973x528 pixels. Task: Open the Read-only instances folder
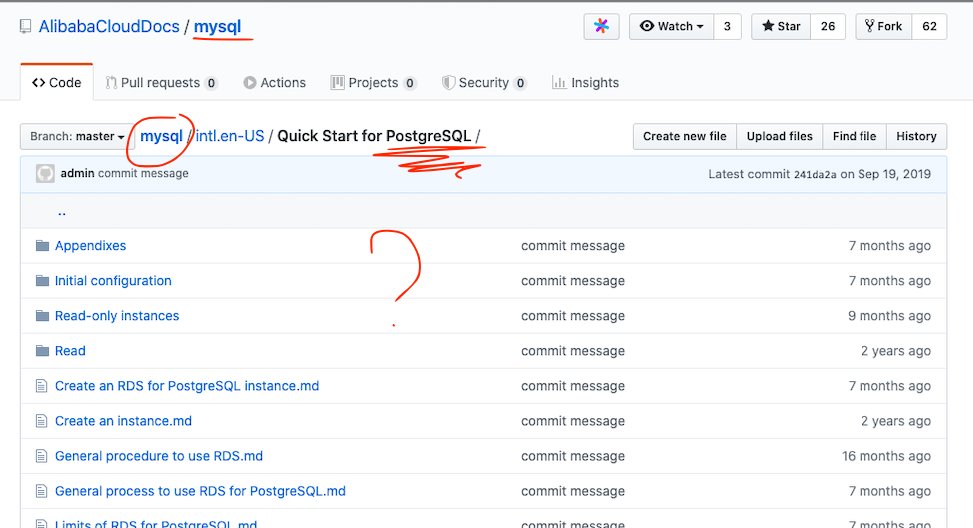click(117, 316)
